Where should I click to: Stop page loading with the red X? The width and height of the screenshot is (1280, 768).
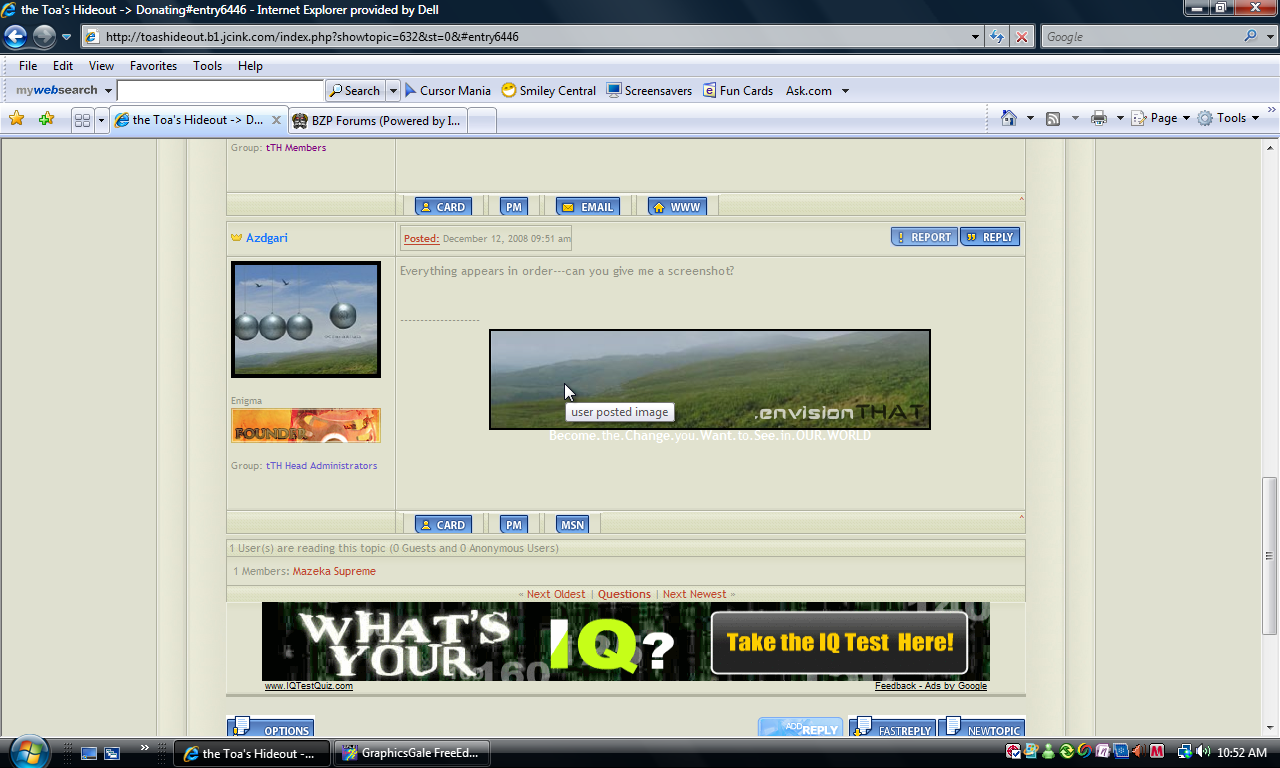coord(1022,37)
